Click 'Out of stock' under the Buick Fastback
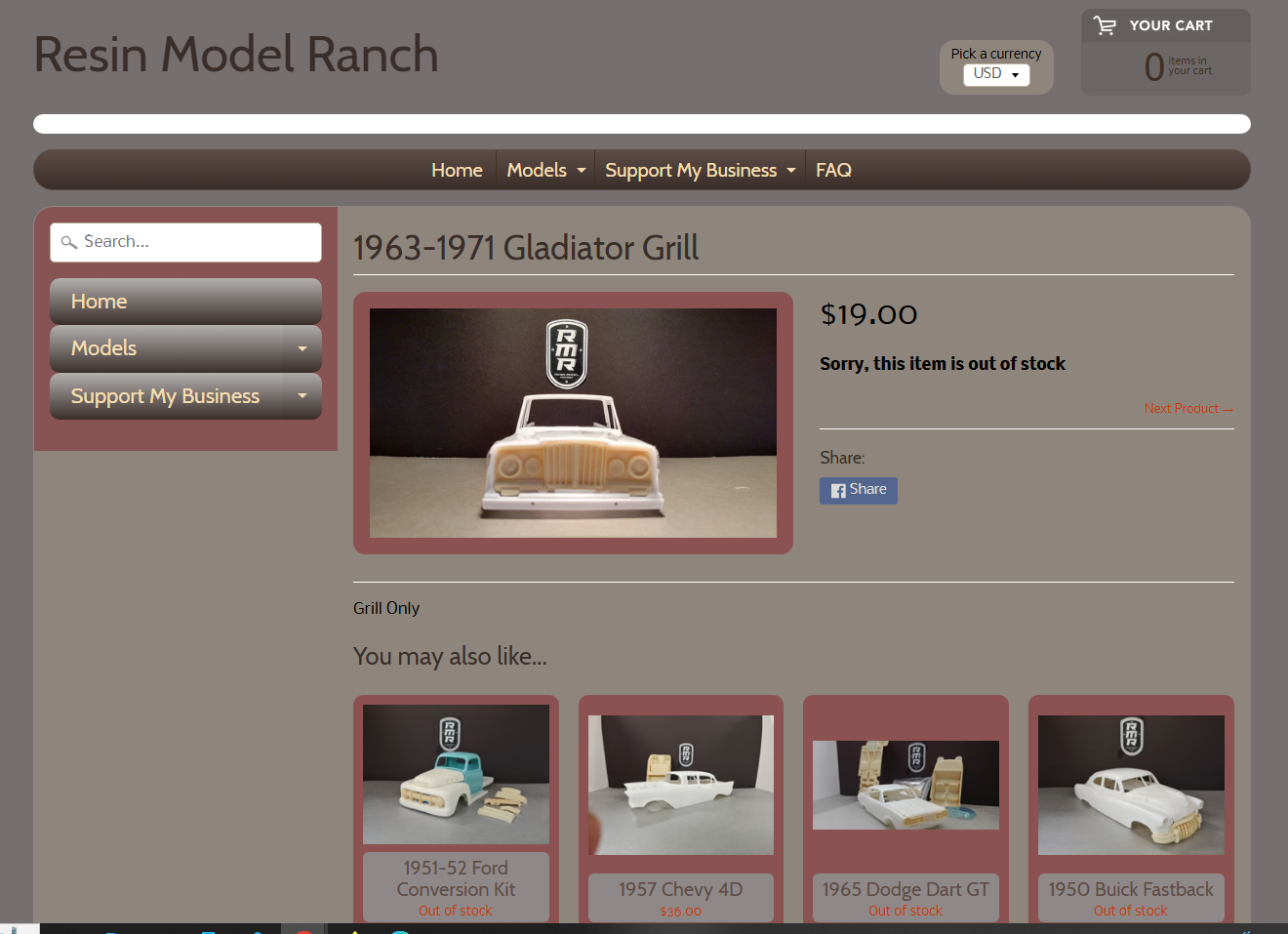This screenshot has width=1288, height=934. click(x=1131, y=911)
